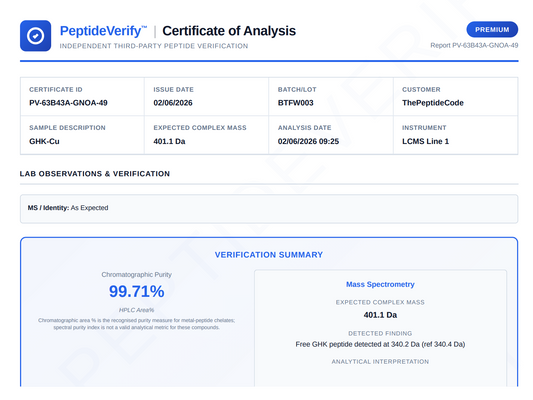This screenshot has height=400, width=533.
Task: Click the MS / Identity: As Expected box
Action: (x=269, y=209)
